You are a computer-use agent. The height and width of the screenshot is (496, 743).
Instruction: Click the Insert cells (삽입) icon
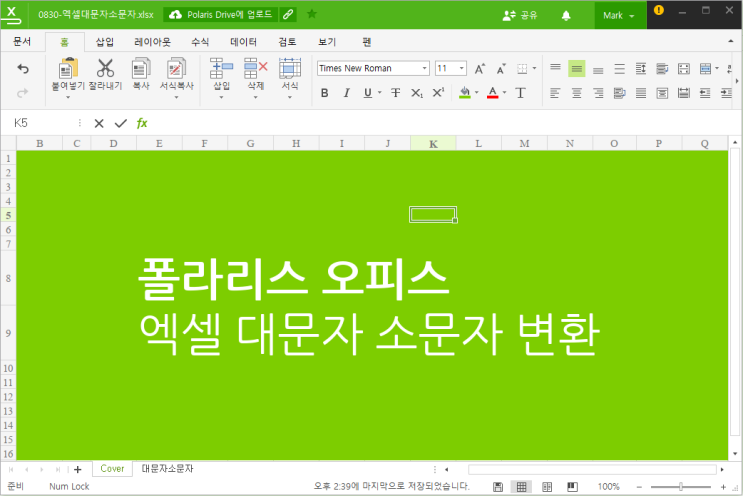[x=221, y=68]
